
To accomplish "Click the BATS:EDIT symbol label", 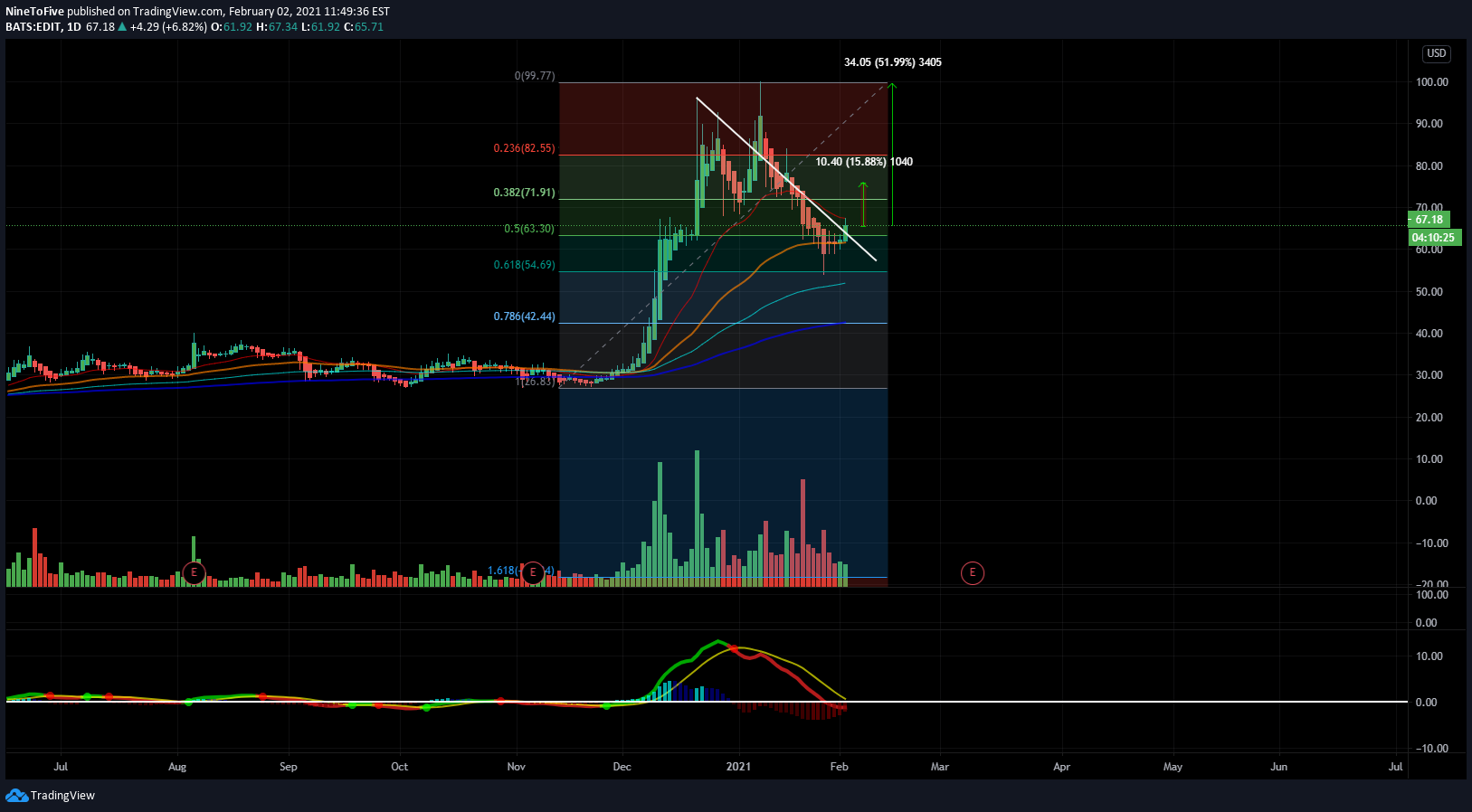I will (x=33, y=27).
